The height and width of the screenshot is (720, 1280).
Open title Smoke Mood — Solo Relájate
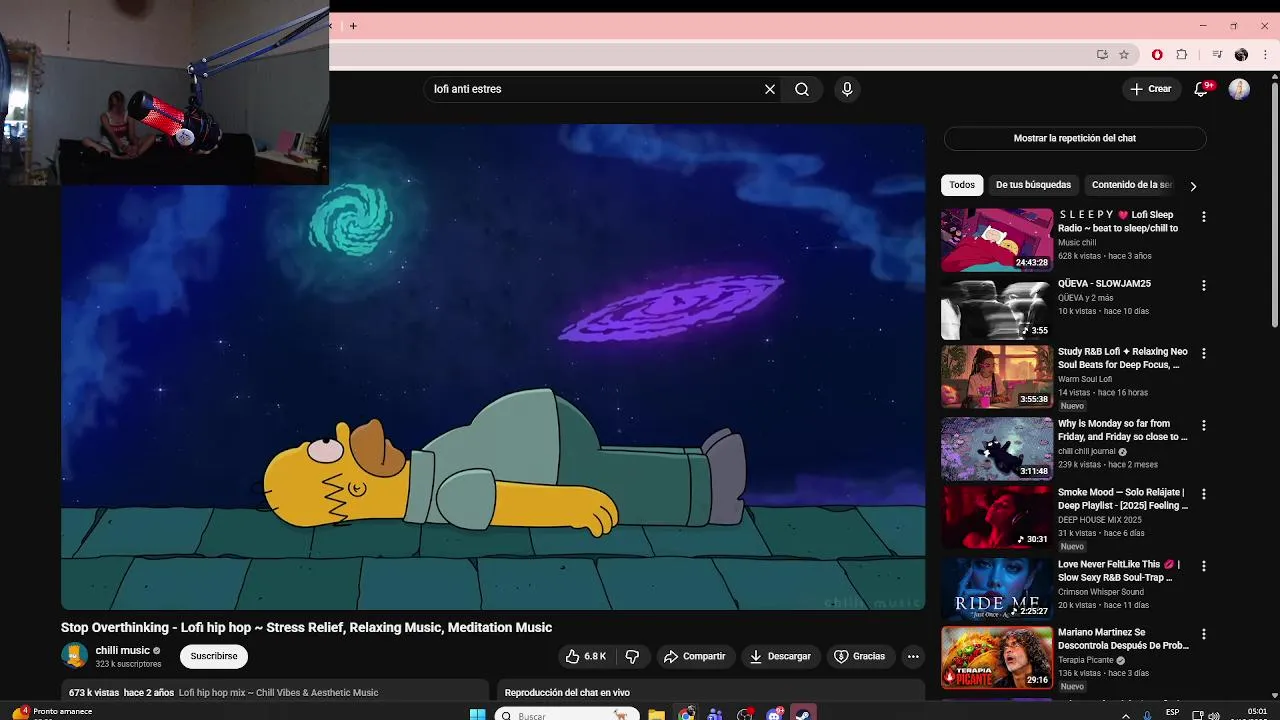(x=1123, y=499)
